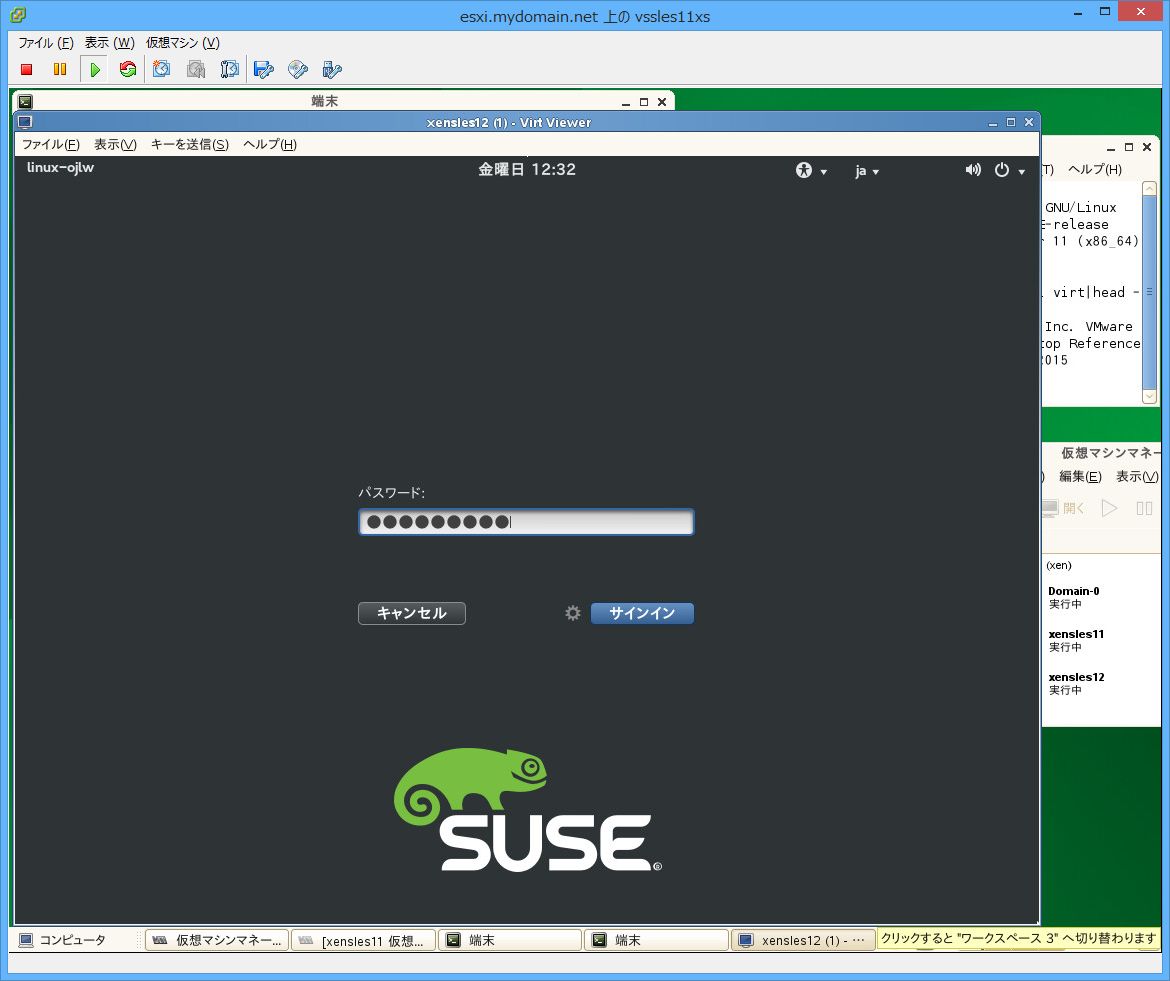Suspend the VM with the orange pause icon
The width and height of the screenshot is (1170, 981).
(60, 69)
